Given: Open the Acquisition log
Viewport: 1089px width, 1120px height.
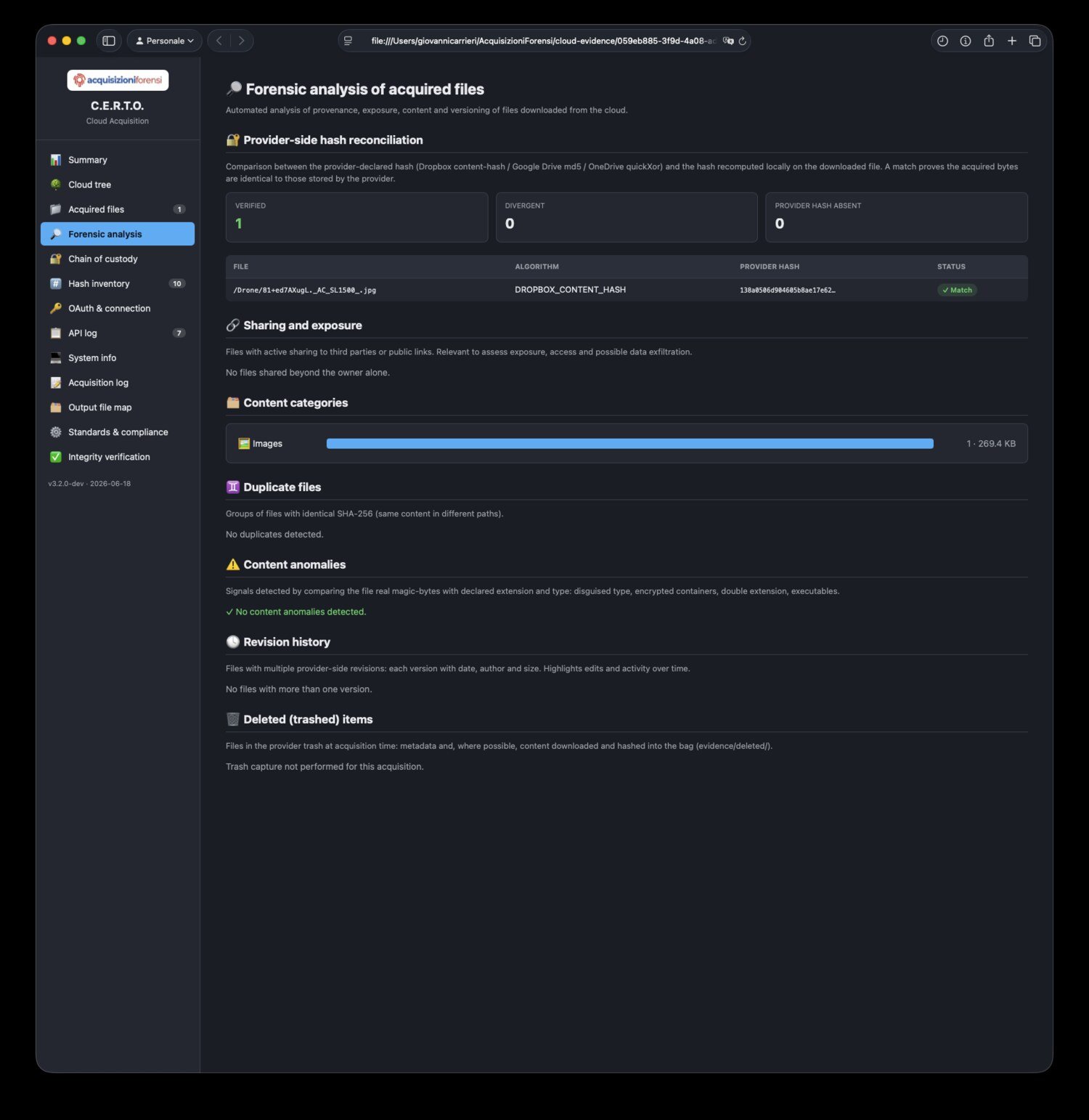Looking at the screenshot, I should pyautogui.click(x=118, y=383).
